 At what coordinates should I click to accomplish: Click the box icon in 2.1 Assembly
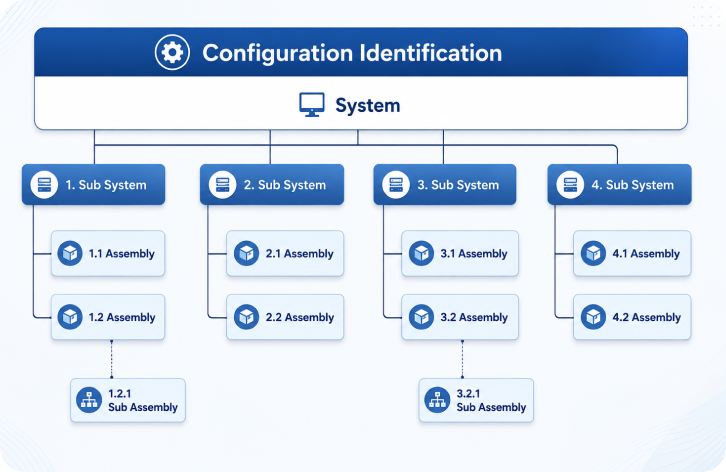(246, 253)
